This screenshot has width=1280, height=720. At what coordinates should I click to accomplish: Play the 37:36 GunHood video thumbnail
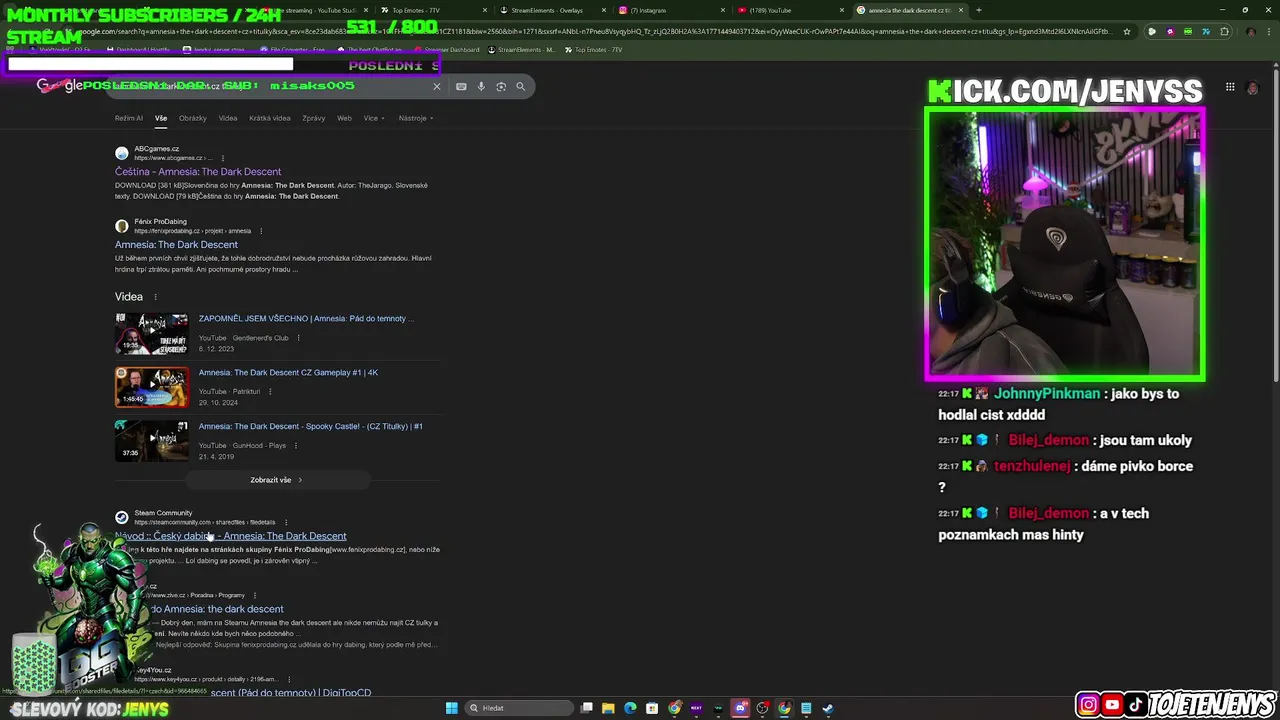[151, 441]
